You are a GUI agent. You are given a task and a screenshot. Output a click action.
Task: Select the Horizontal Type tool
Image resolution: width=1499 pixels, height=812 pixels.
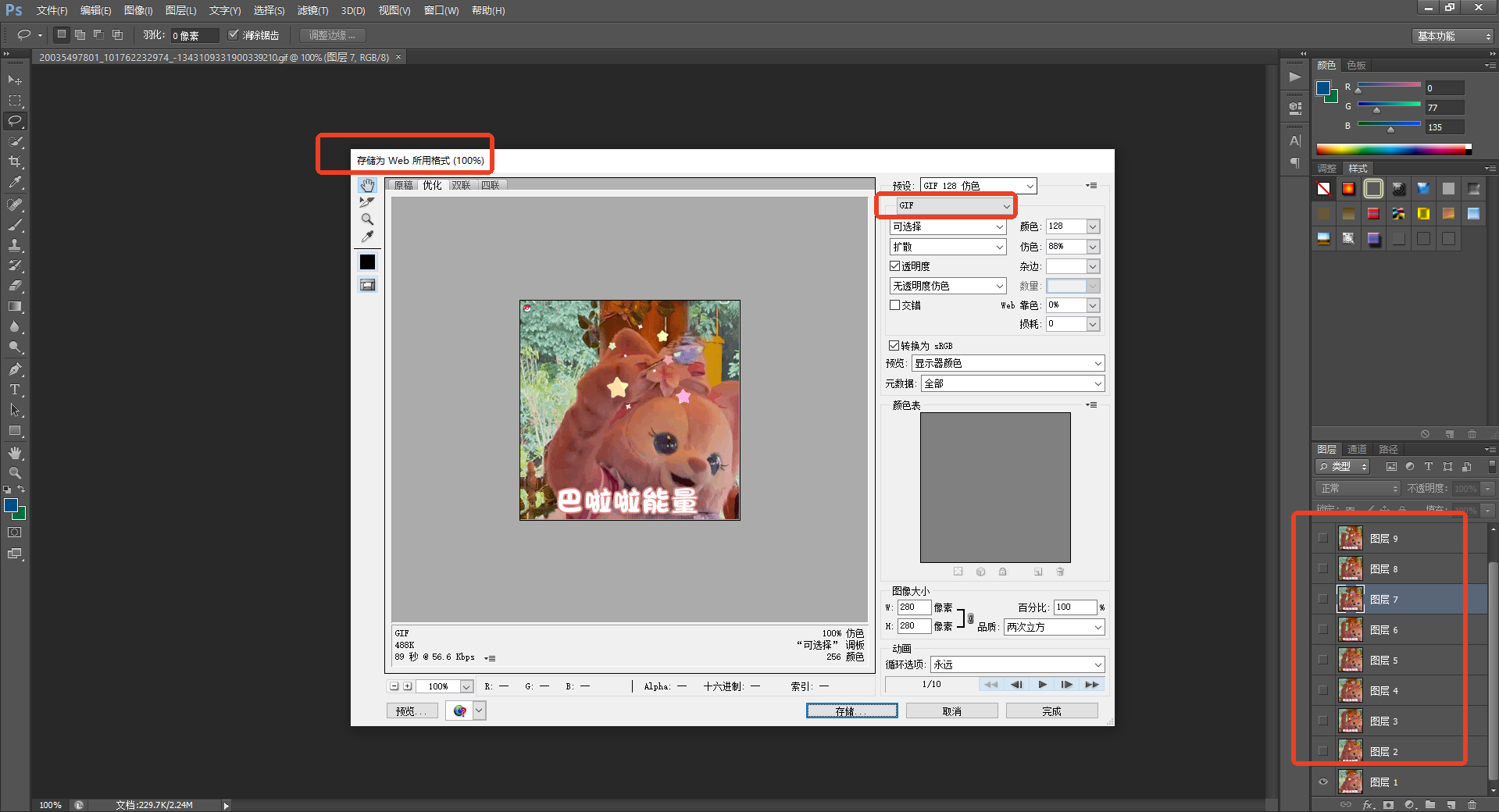[x=15, y=389]
